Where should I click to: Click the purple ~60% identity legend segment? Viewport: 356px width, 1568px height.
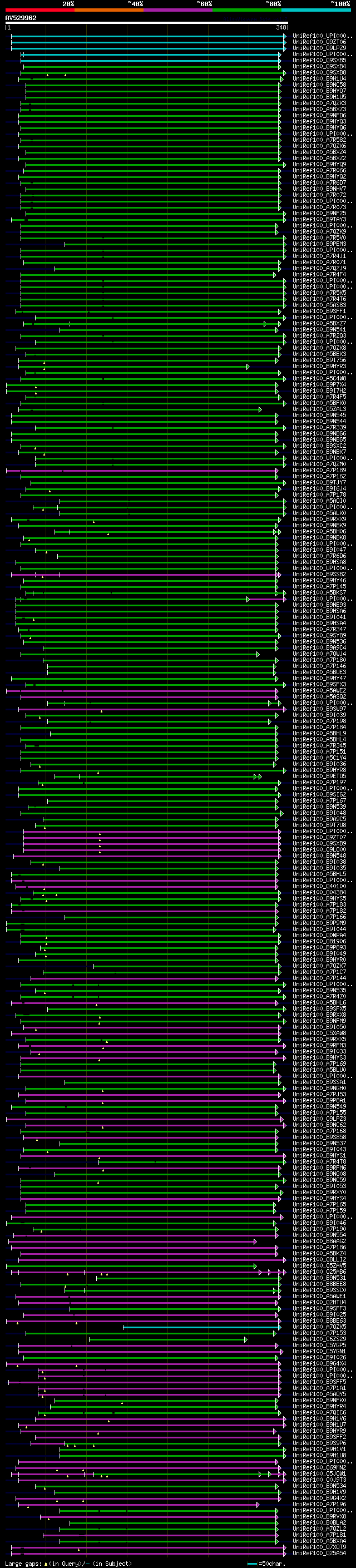click(179, 10)
